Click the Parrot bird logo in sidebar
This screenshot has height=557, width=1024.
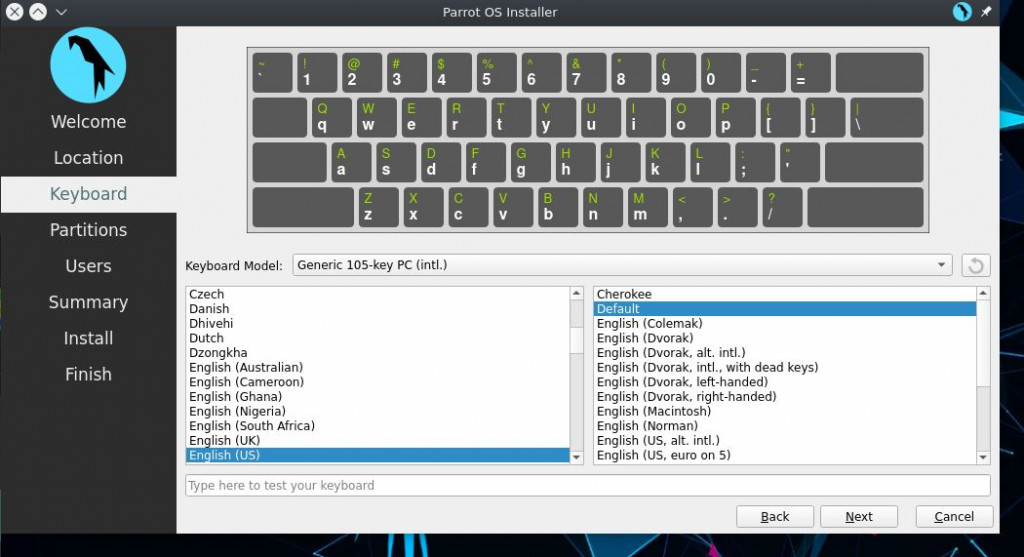point(88,65)
